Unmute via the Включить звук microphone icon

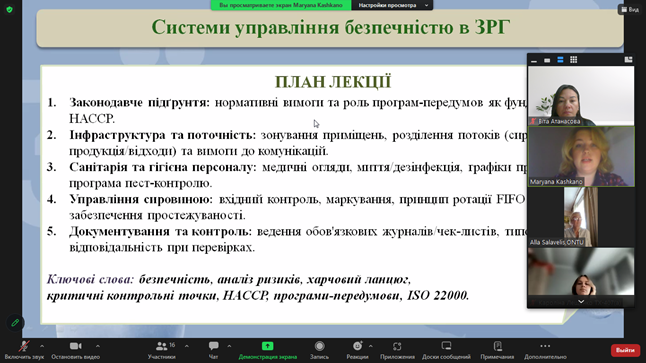tap(24, 346)
